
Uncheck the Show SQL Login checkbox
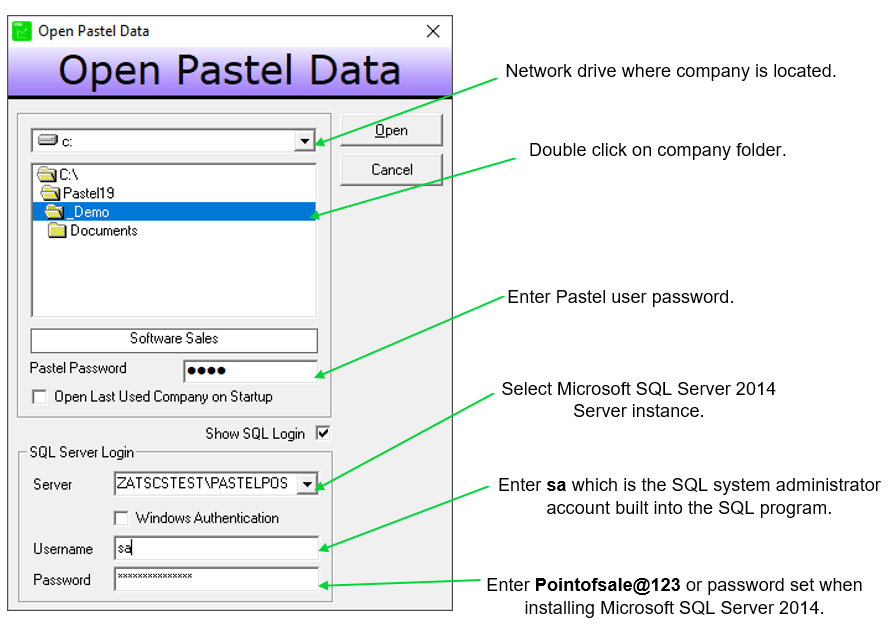point(325,433)
